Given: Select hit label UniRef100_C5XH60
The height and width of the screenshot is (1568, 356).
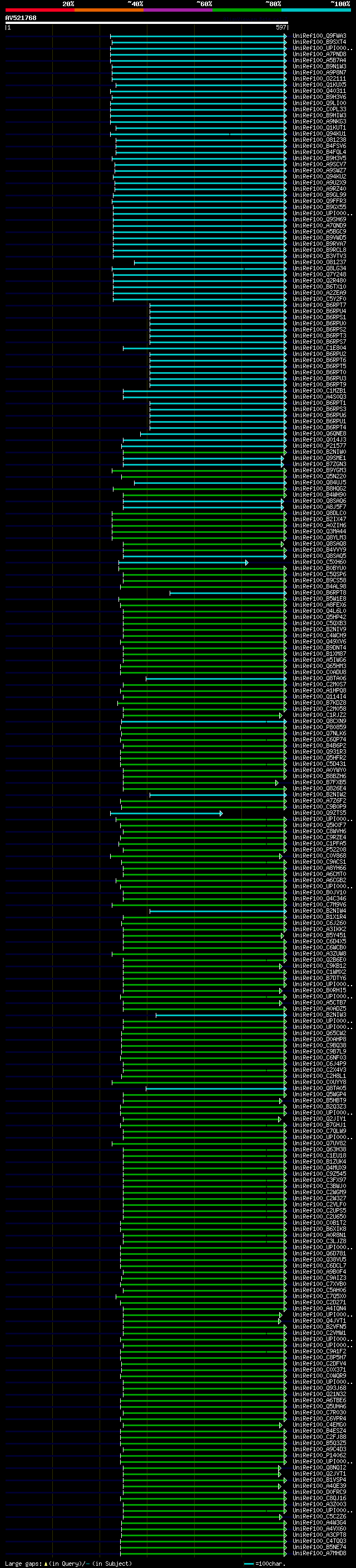Looking at the screenshot, I should coord(319,562).
